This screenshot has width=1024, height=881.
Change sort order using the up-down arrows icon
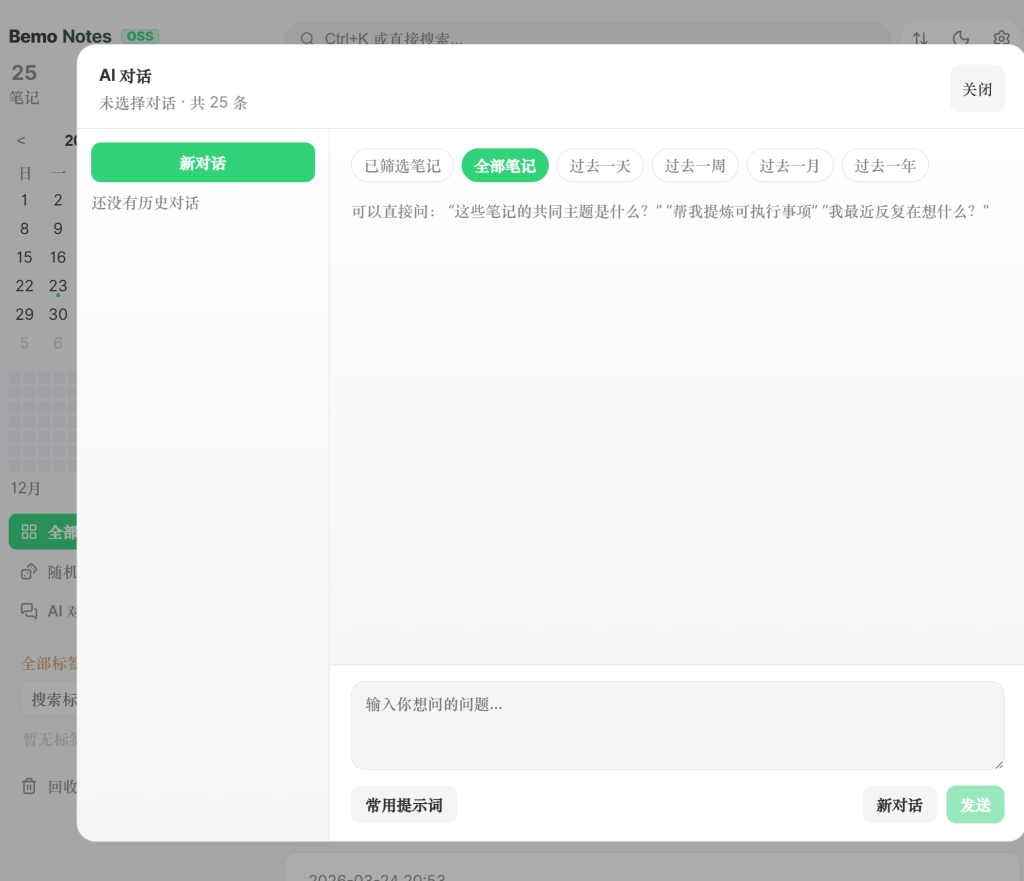click(920, 38)
